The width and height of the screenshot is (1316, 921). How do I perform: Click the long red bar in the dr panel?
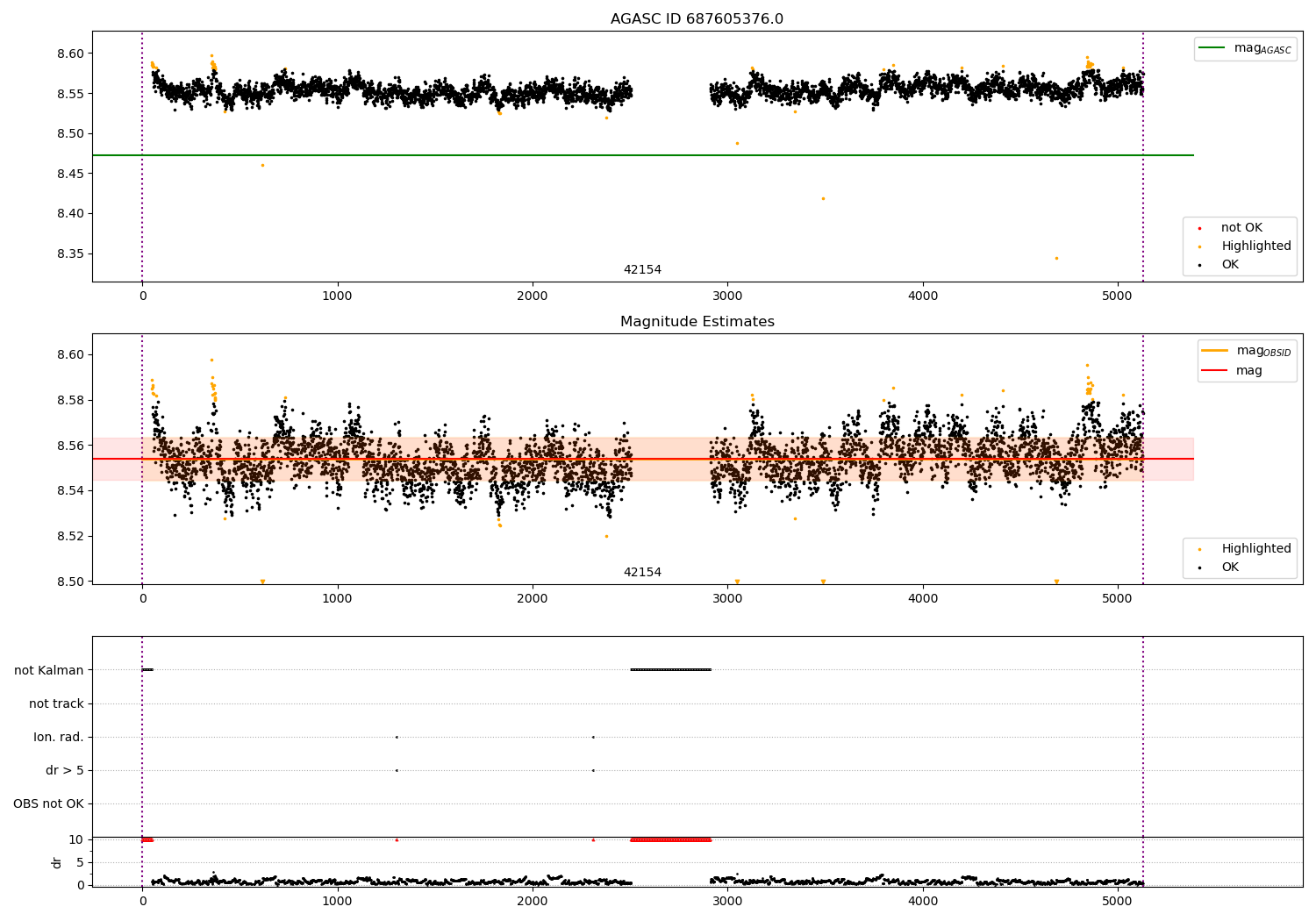click(671, 840)
